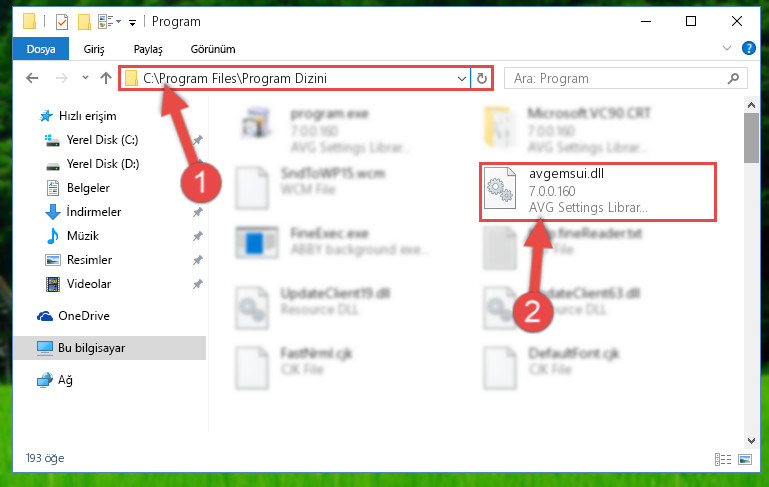Select Yerel Disk (C:) in sidebar

click(x=103, y=140)
